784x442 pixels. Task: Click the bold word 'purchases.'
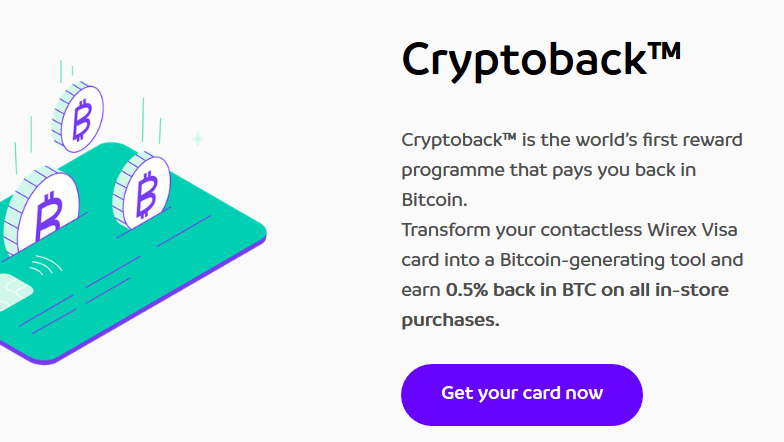point(450,320)
